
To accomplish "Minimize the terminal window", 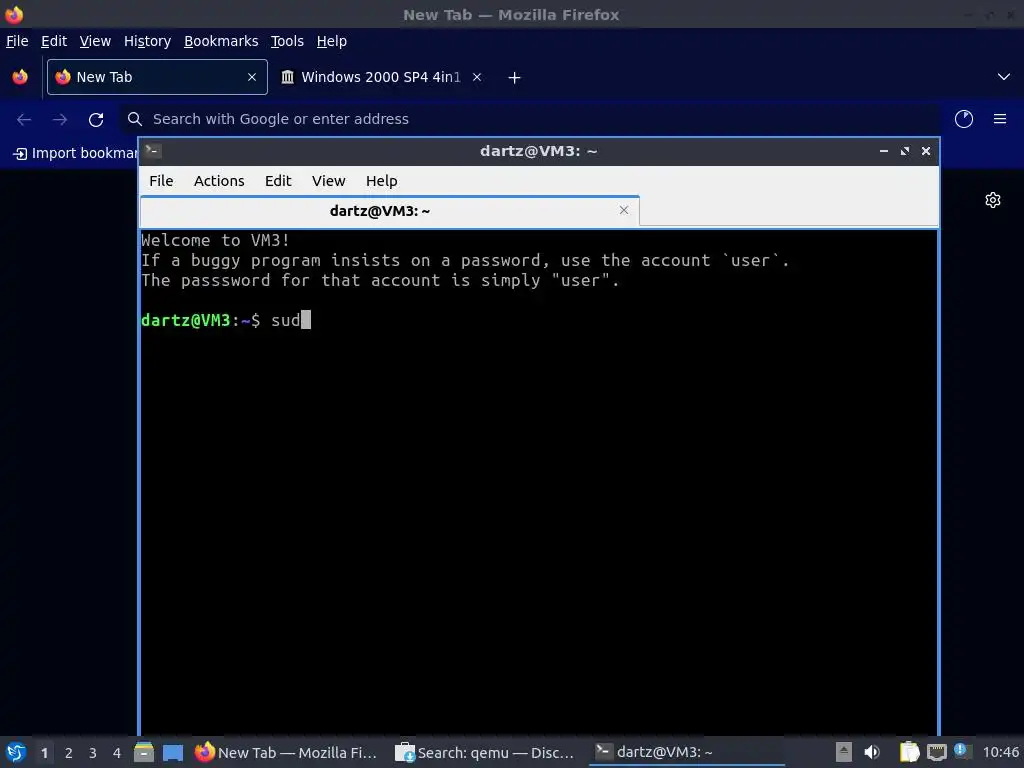I will coord(884,151).
